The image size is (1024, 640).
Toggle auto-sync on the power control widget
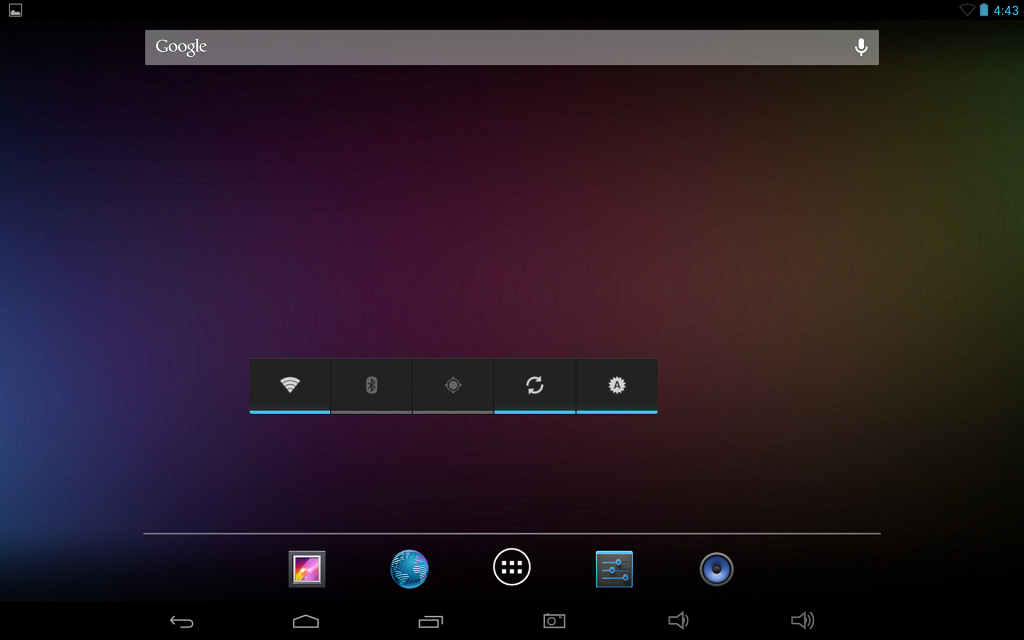click(534, 385)
